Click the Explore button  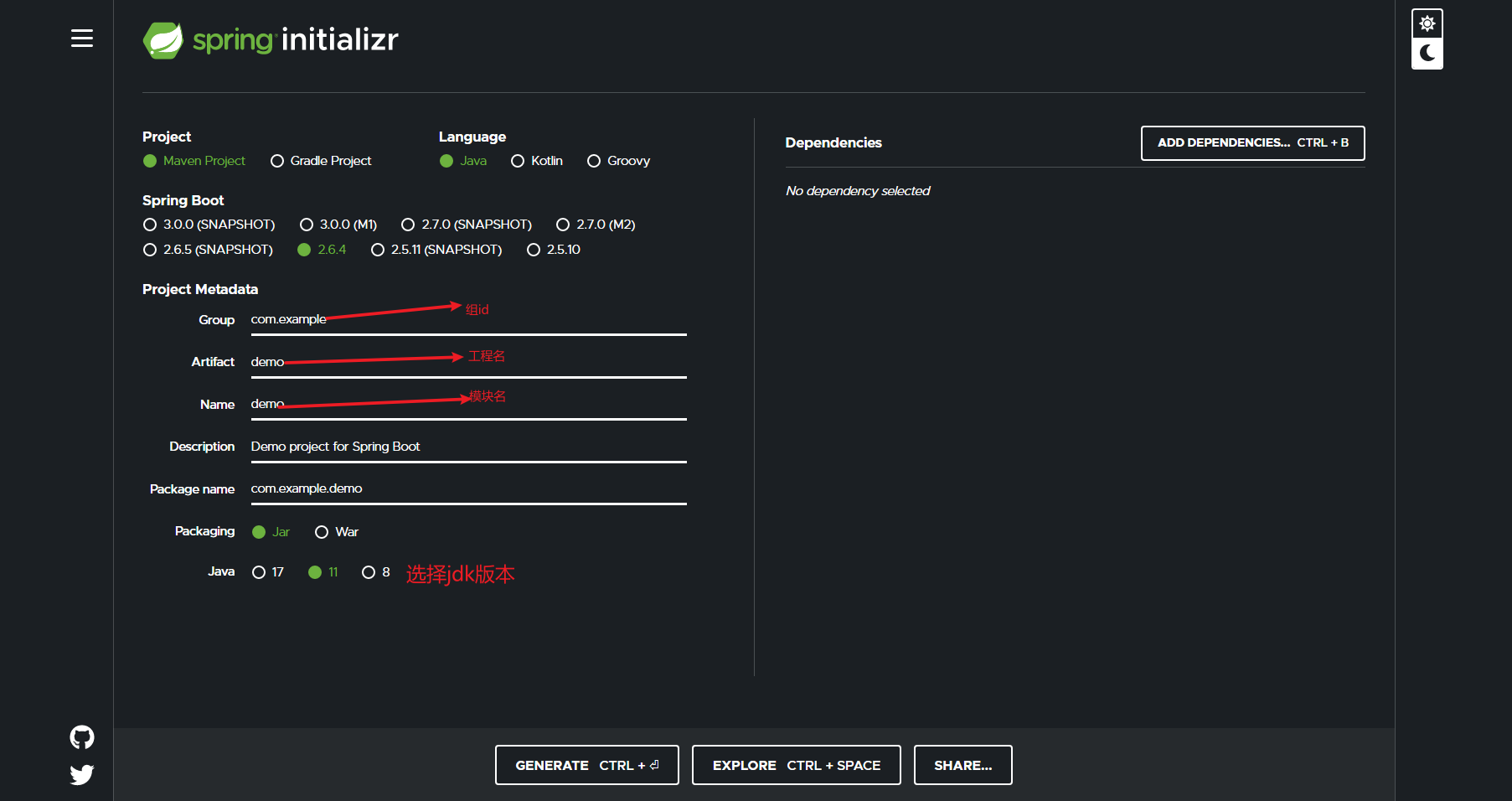click(x=797, y=765)
